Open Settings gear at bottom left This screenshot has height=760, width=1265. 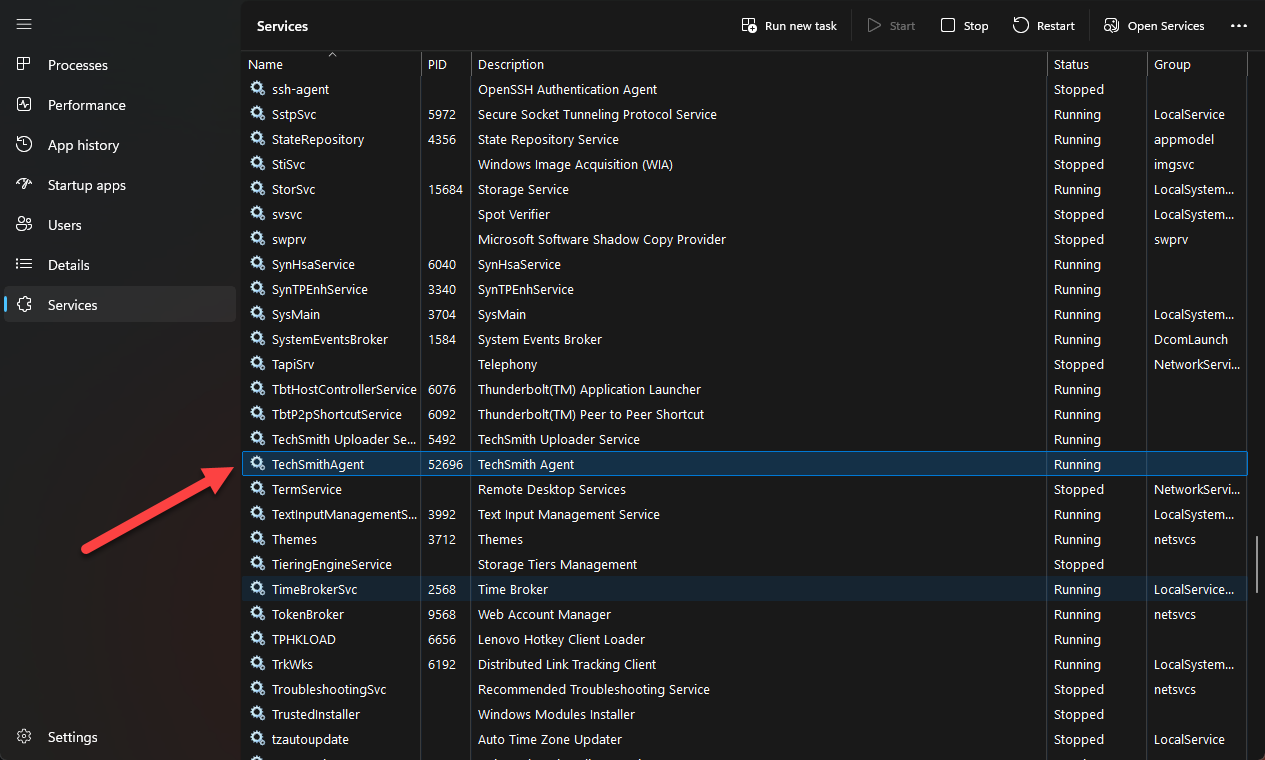25,737
